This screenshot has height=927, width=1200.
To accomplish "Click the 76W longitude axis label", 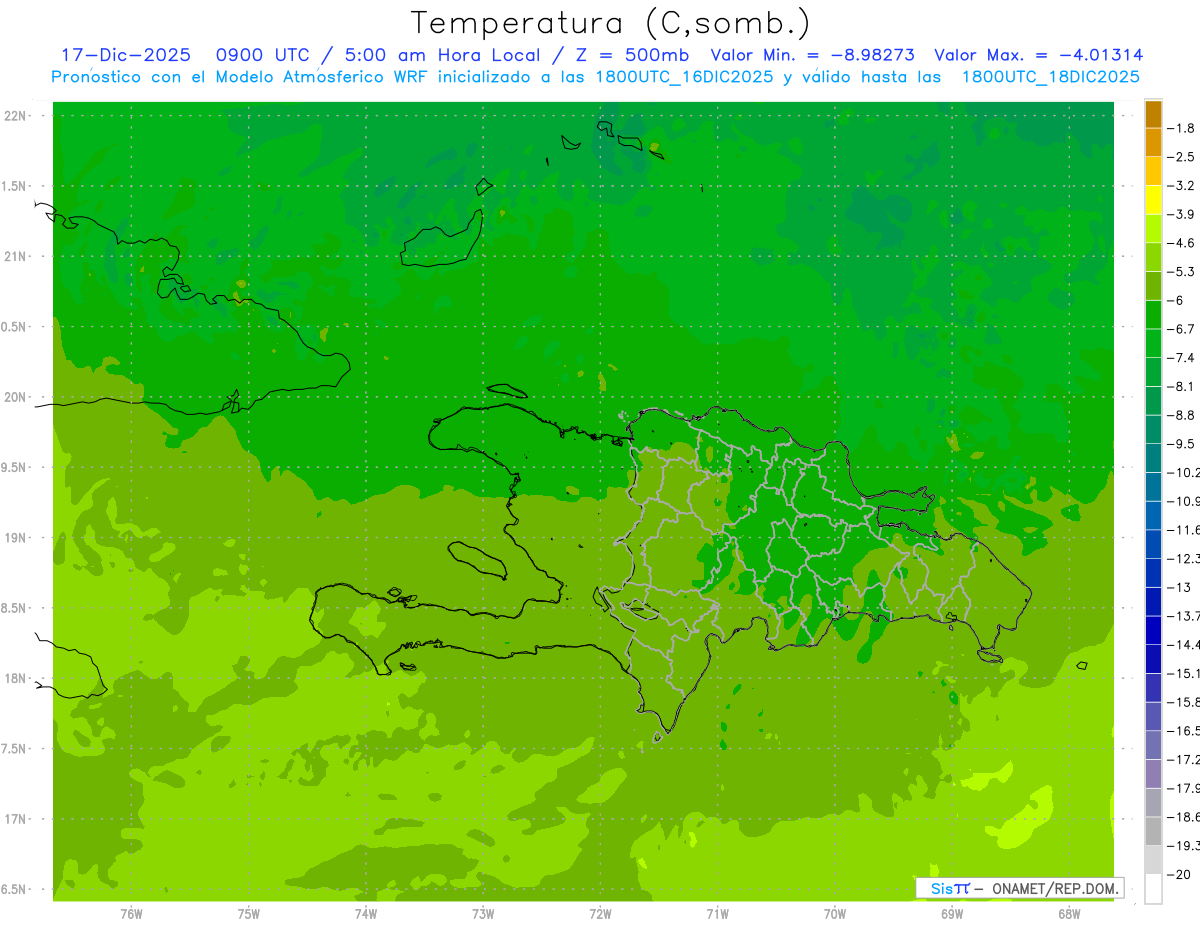I will point(131,914).
